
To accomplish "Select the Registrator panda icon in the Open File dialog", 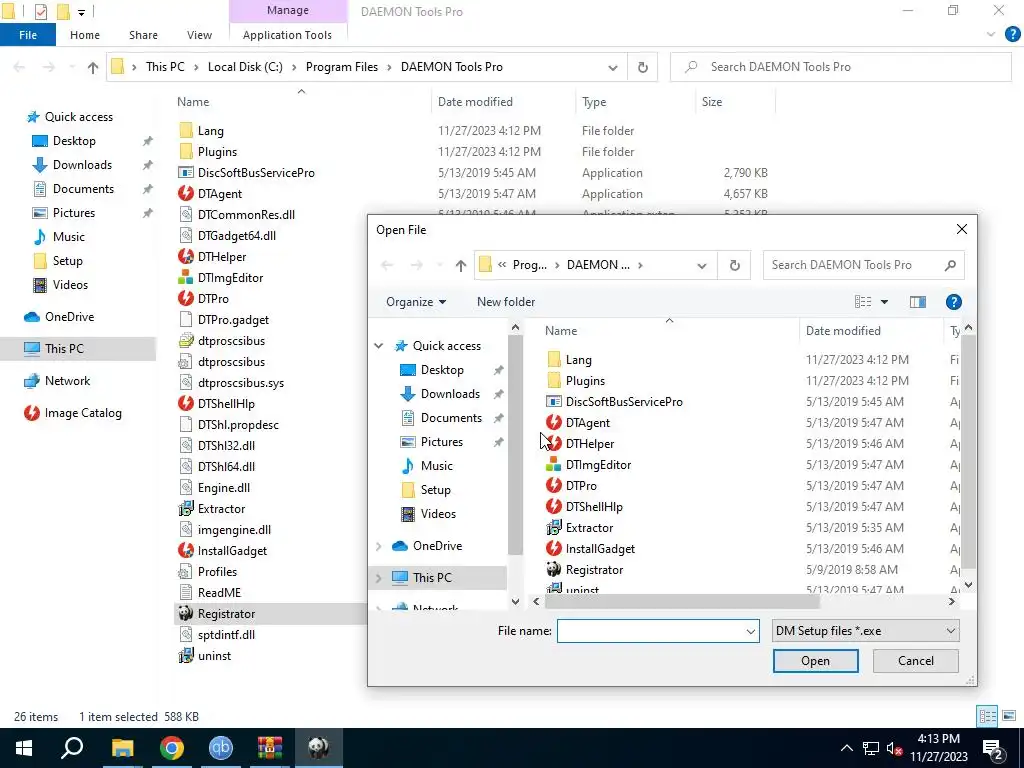I will pos(554,569).
